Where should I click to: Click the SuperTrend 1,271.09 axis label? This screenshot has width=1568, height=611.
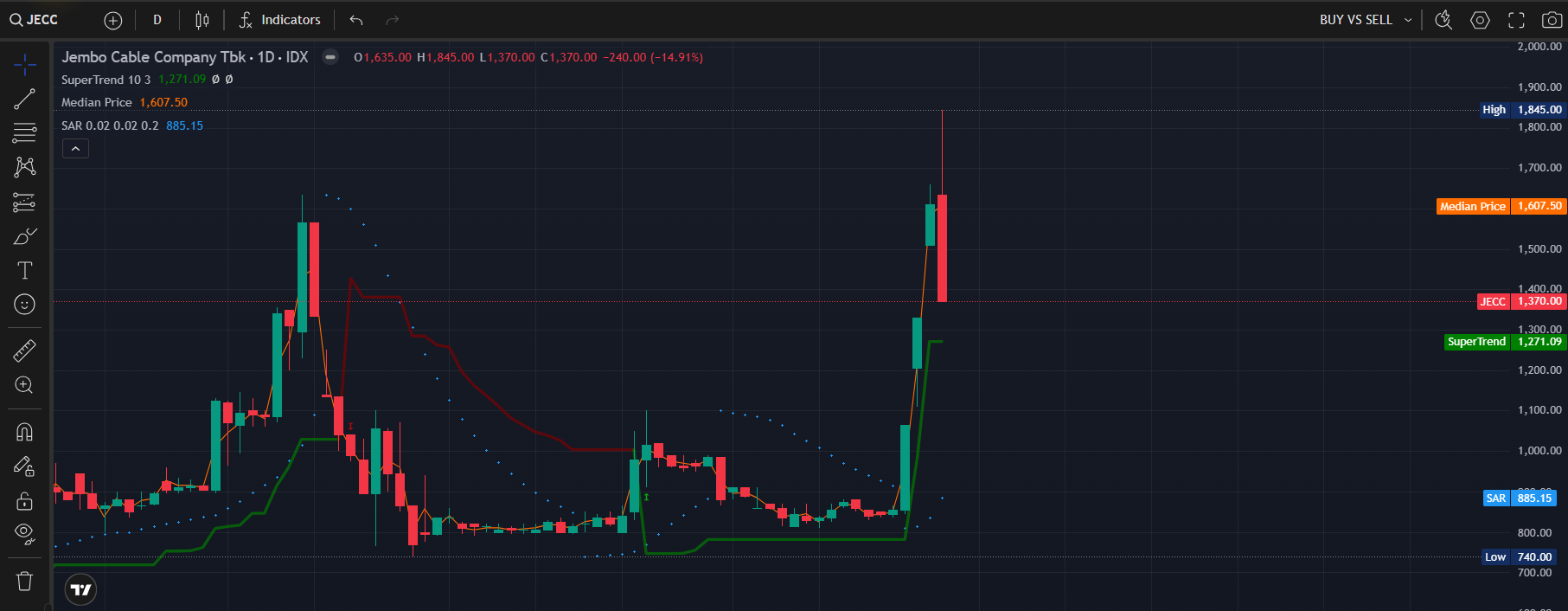click(1506, 342)
